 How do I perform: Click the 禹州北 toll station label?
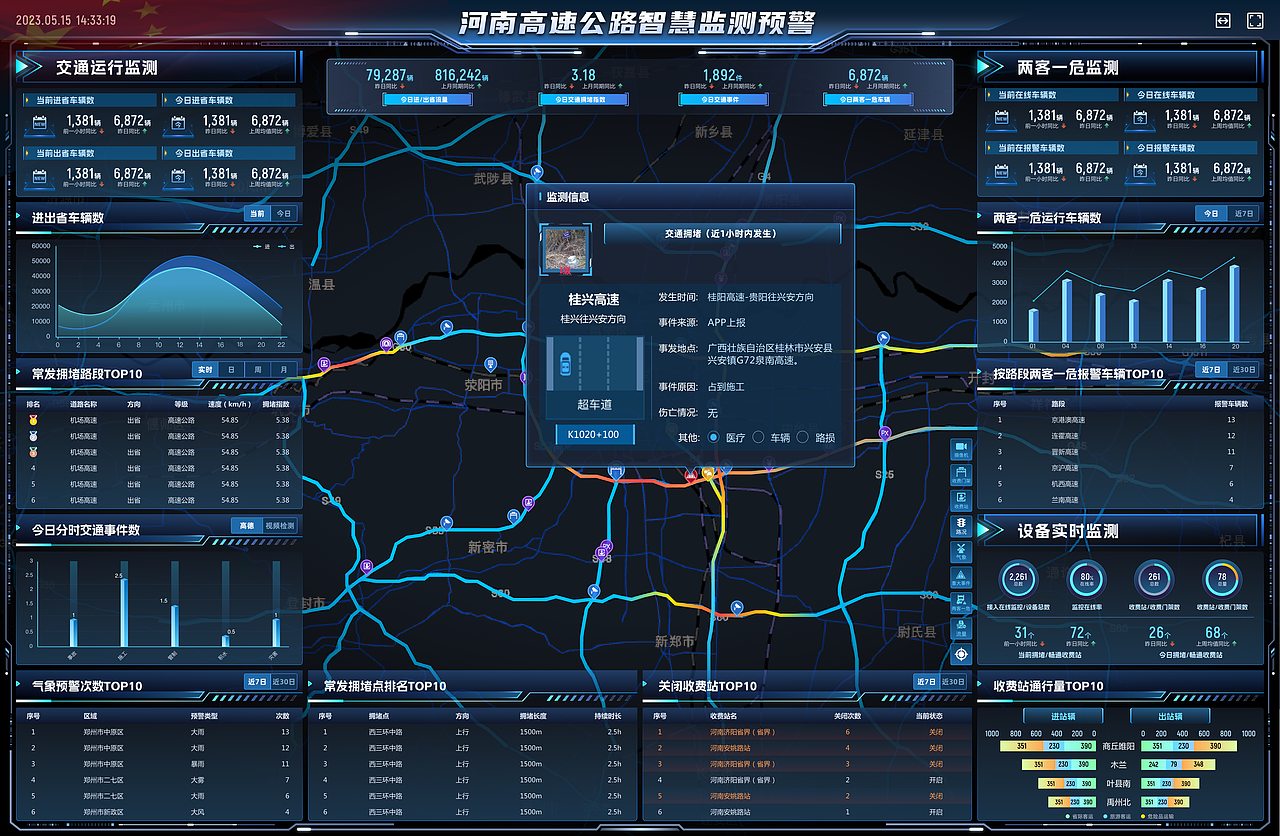1117,802
